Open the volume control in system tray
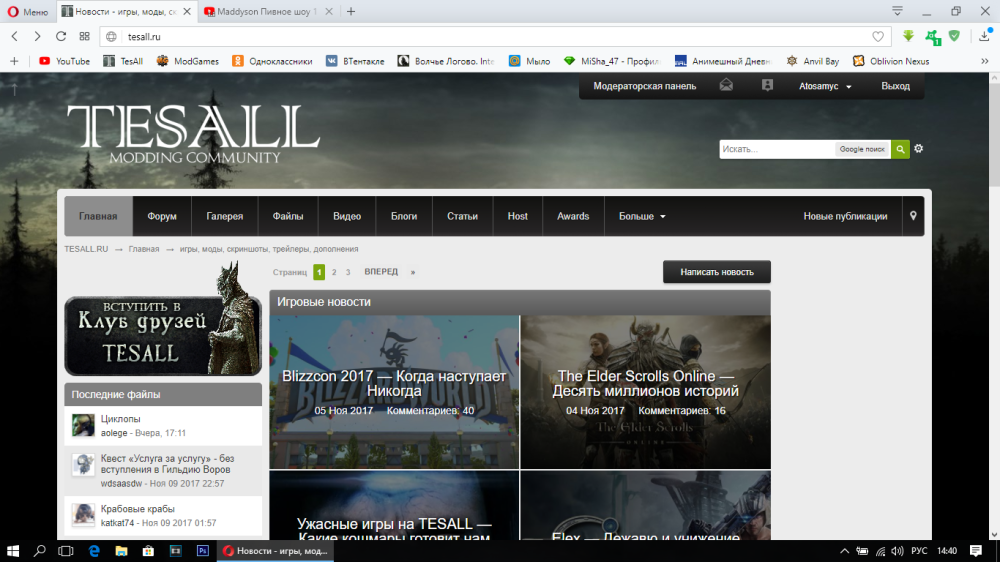Image resolution: width=1000 pixels, height=562 pixels. (x=897, y=551)
